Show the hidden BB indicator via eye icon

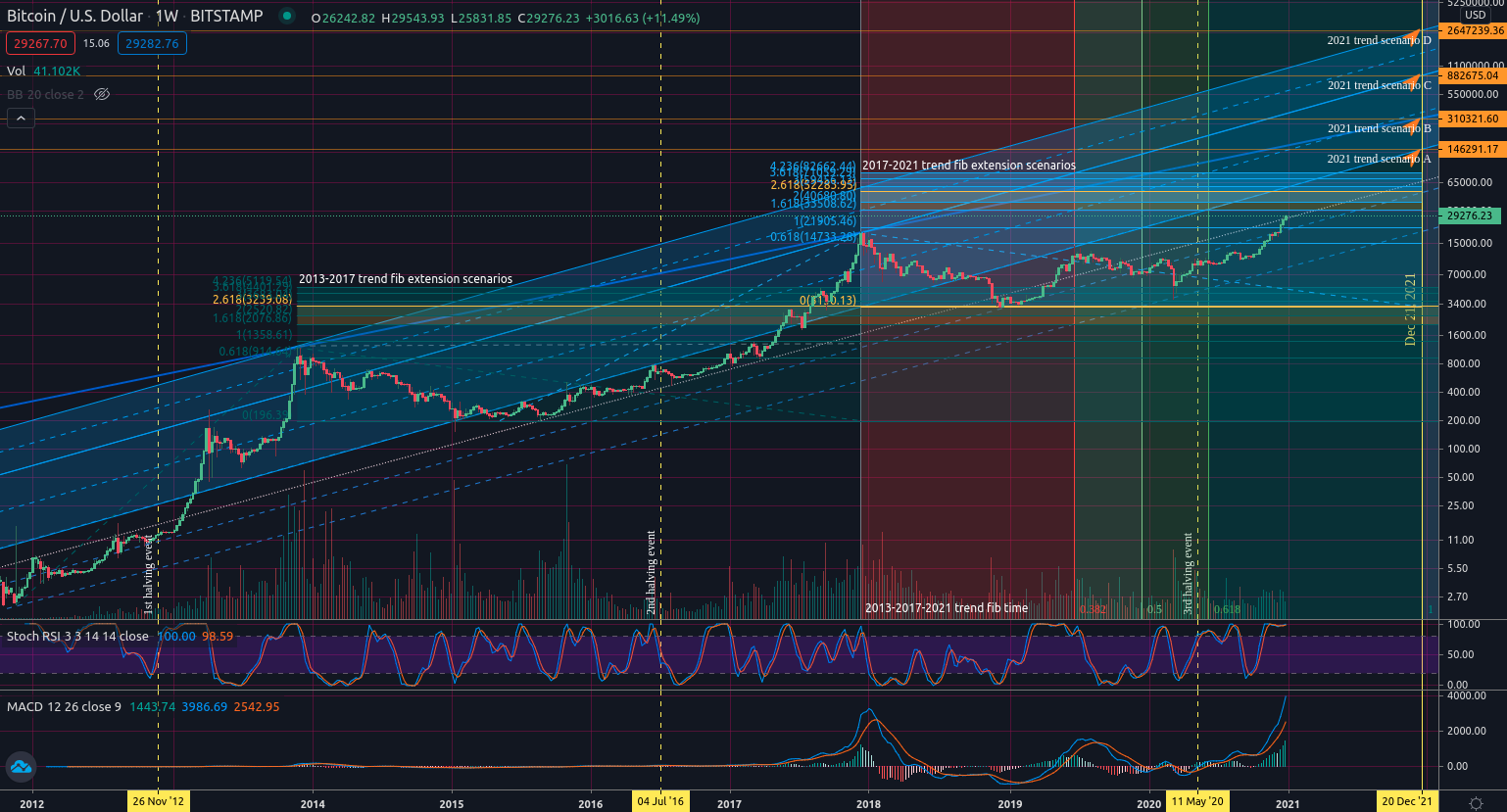(102, 95)
